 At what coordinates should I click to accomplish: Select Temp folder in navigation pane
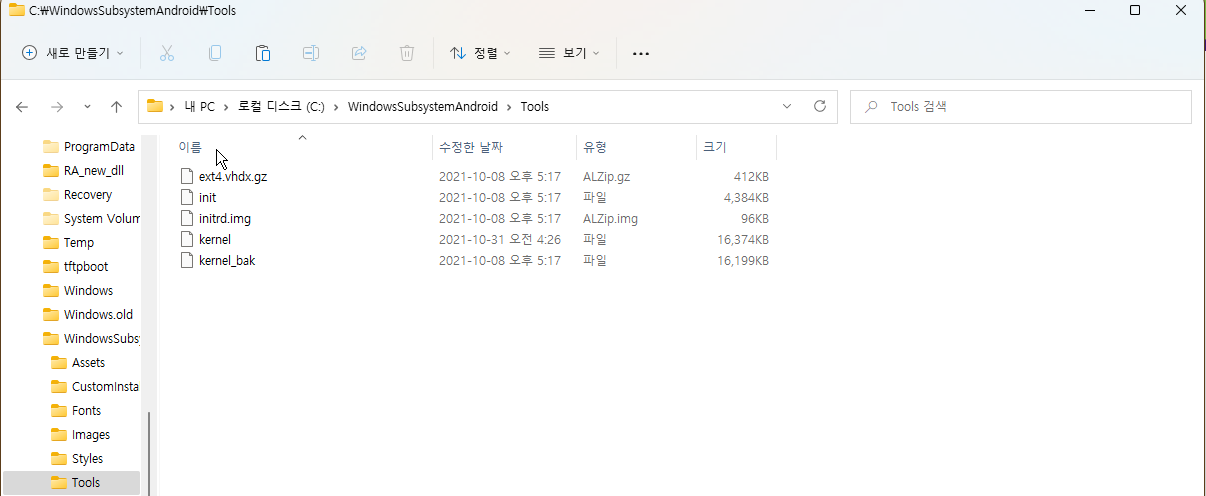(69, 242)
